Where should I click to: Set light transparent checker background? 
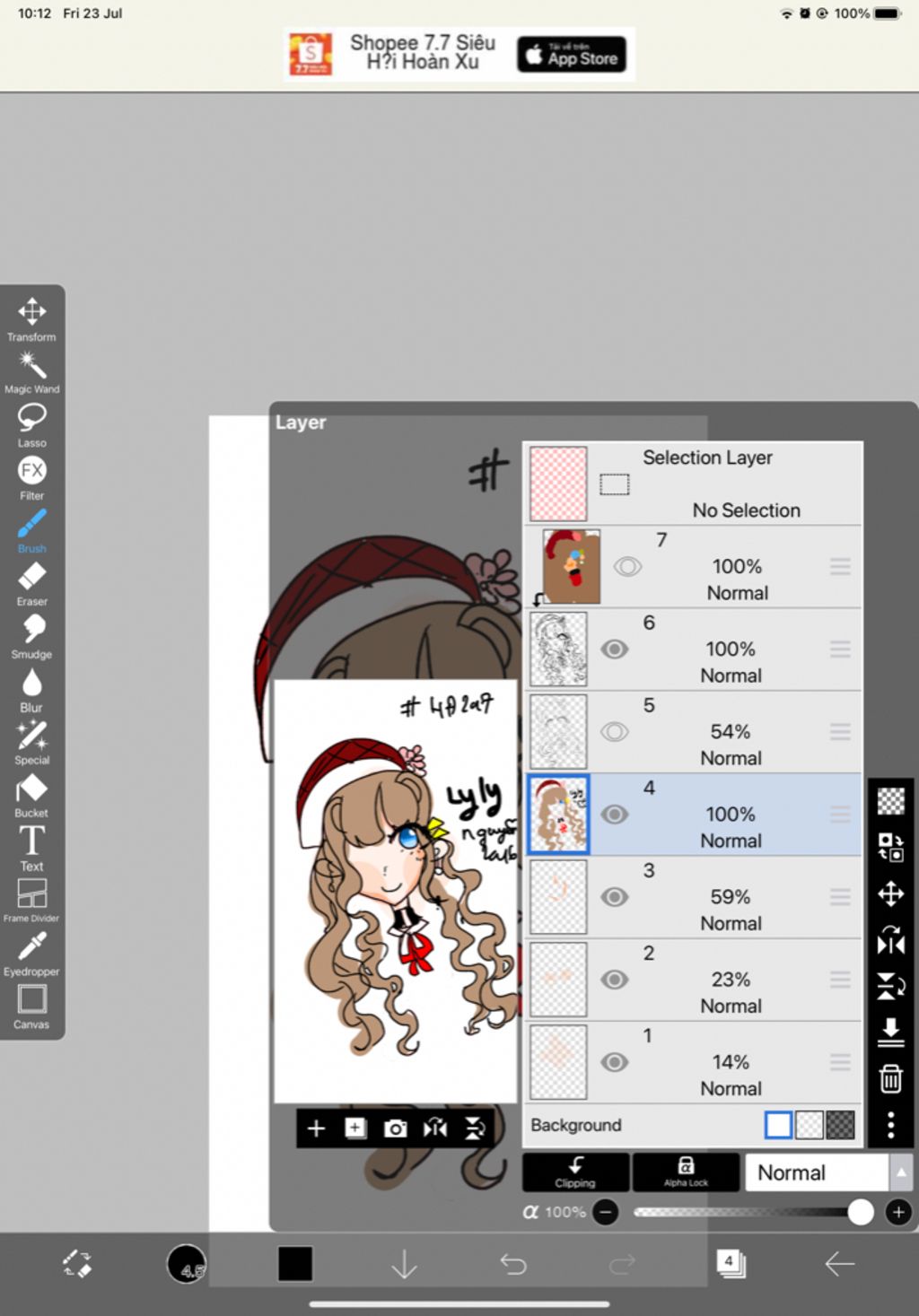tap(810, 1125)
